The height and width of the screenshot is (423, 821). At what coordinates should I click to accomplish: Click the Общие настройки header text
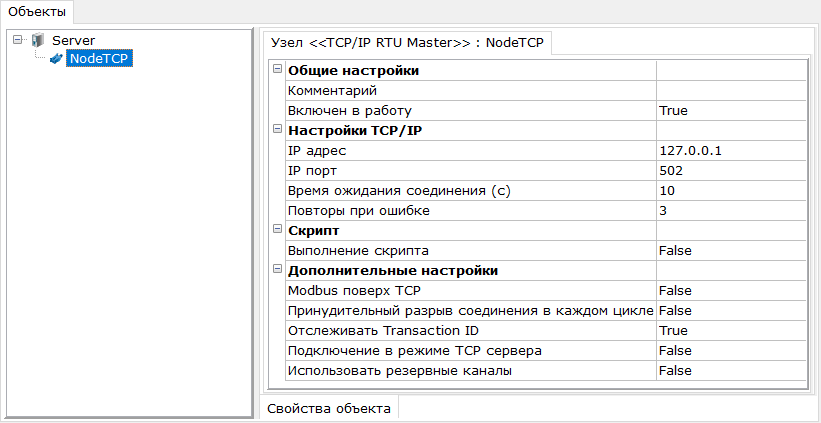coord(353,71)
